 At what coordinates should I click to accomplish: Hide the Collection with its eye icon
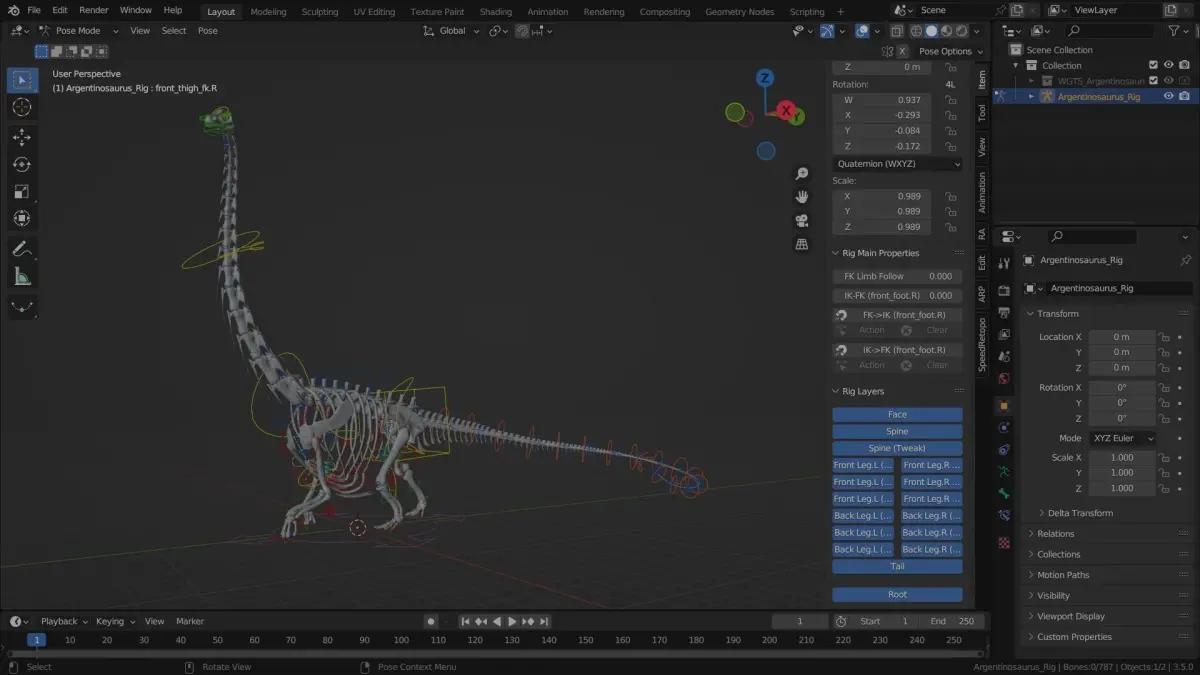(1168, 65)
